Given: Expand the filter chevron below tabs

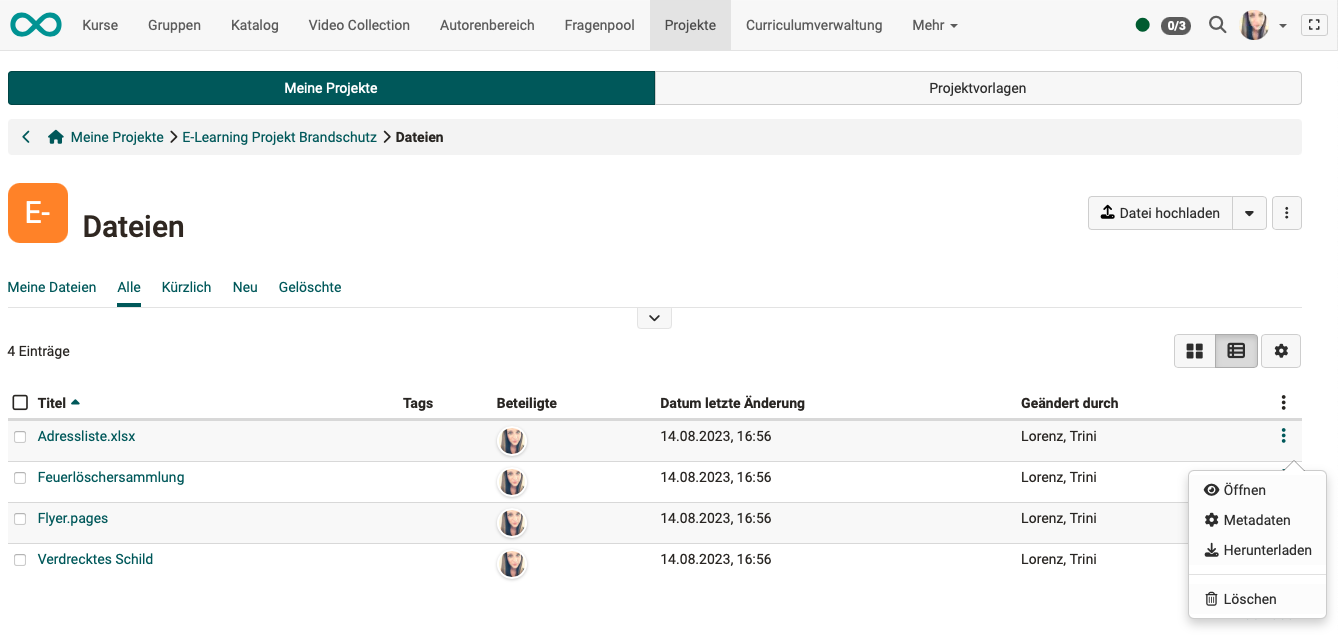Looking at the screenshot, I should click(654, 318).
